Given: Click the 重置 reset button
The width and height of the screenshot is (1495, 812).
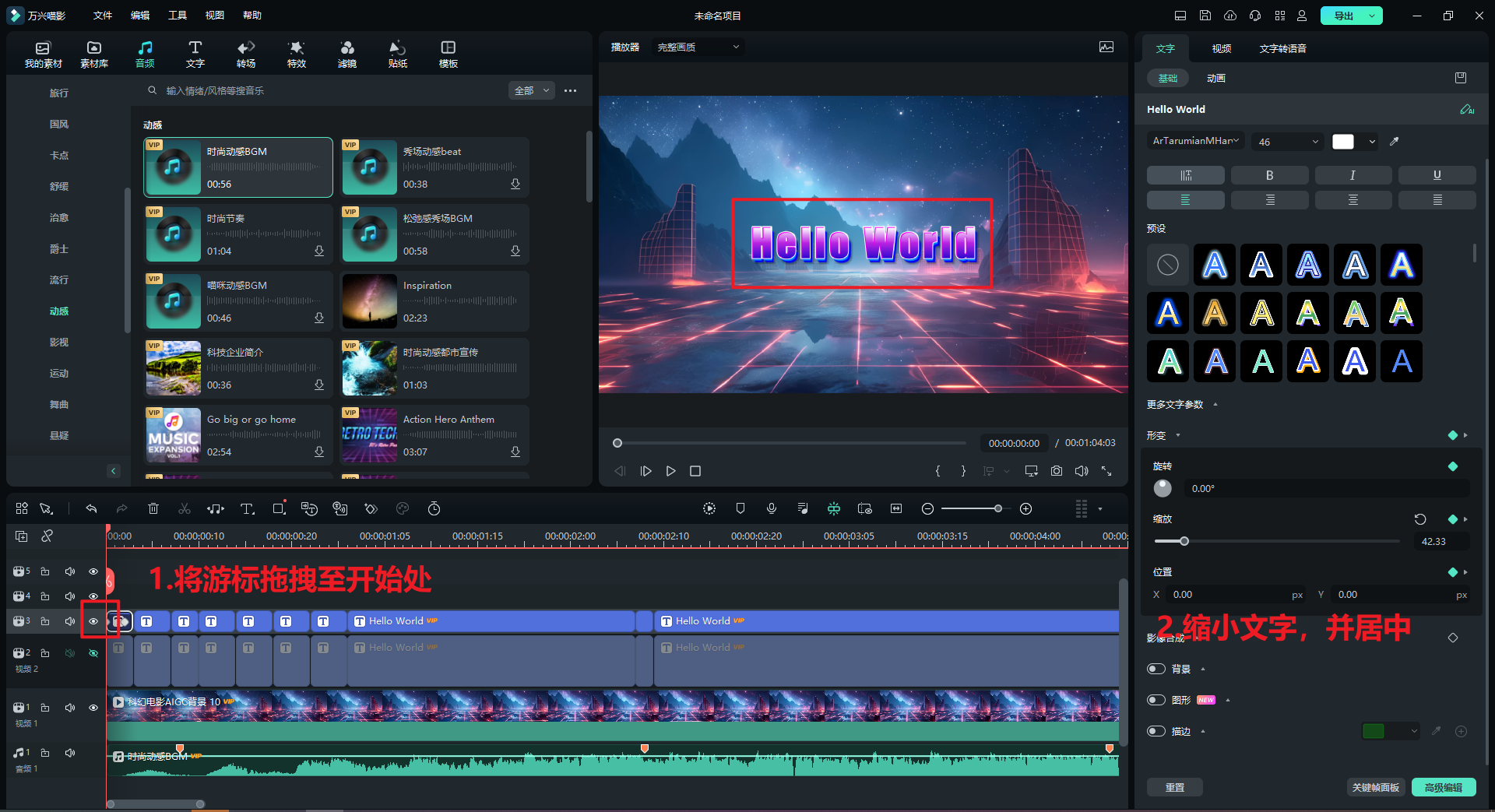Looking at the screenshot, I should coord(1174,787).
